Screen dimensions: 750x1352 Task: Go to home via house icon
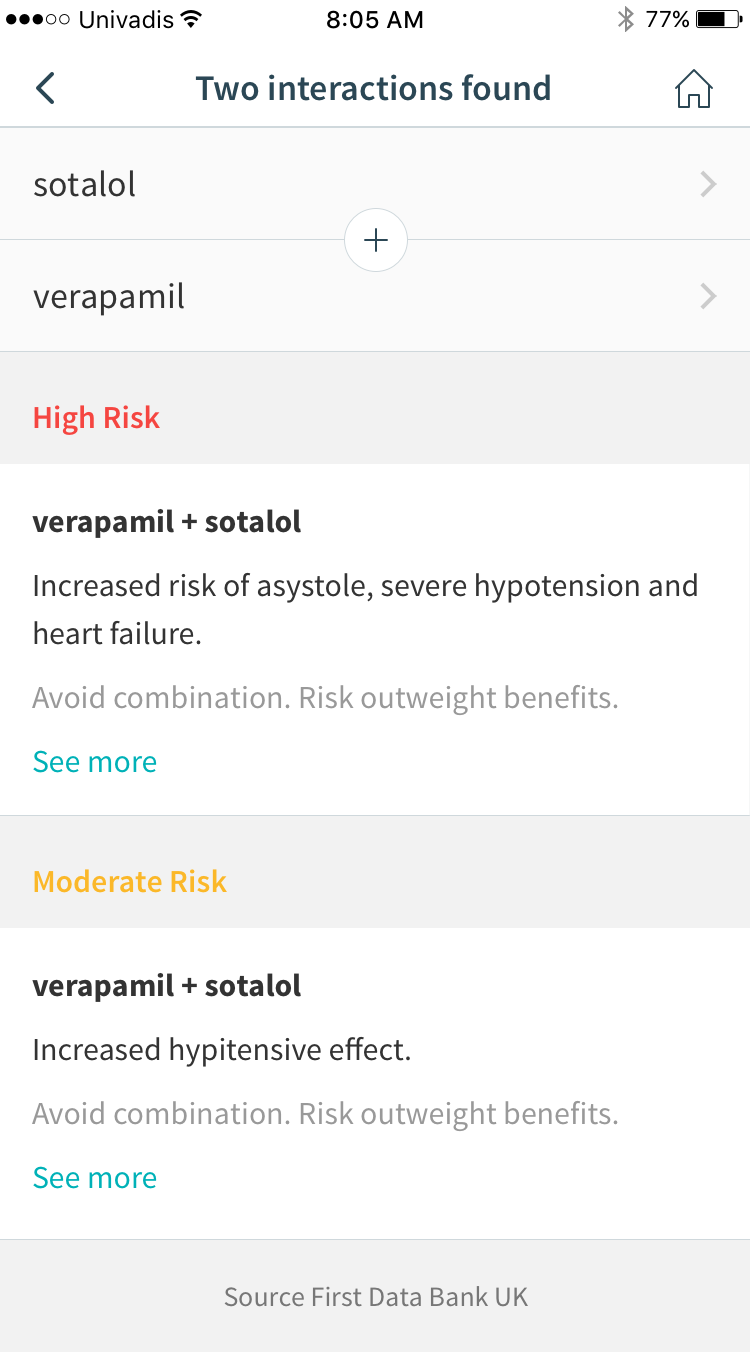693,89
